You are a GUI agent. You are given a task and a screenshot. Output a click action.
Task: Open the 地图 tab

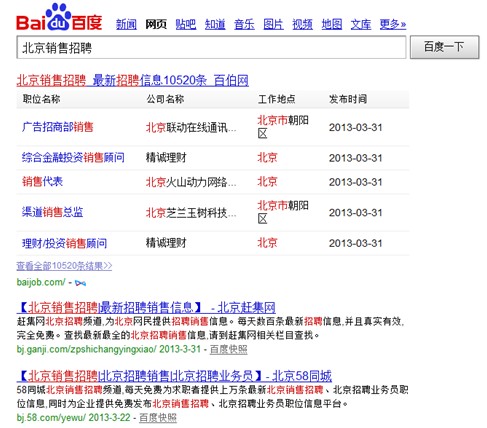[332, 24]
